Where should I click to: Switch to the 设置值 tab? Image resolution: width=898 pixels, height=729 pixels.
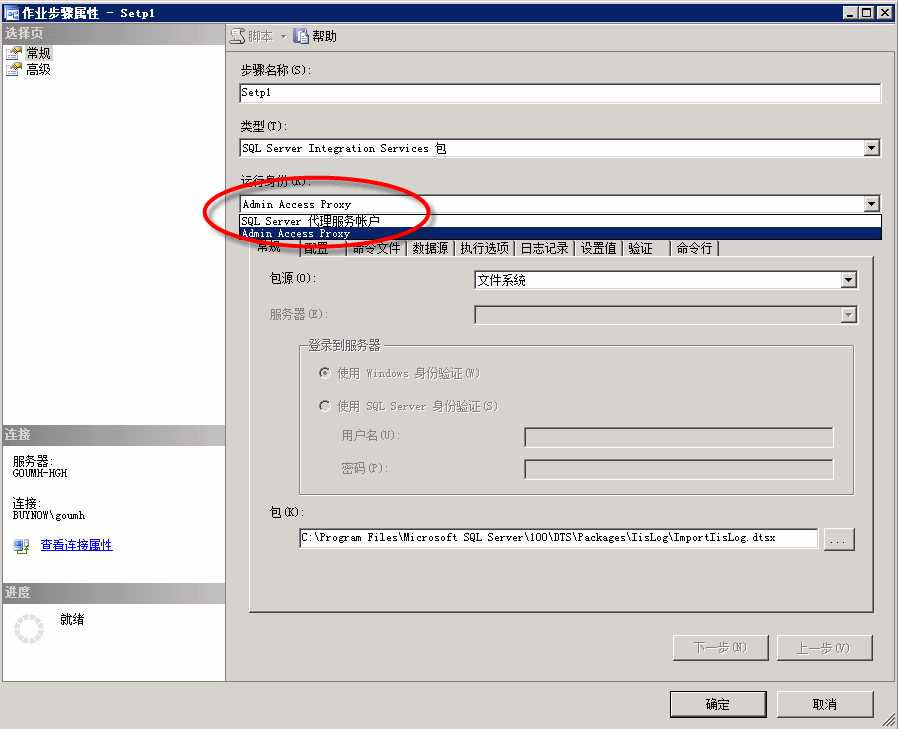click(598, 248)
